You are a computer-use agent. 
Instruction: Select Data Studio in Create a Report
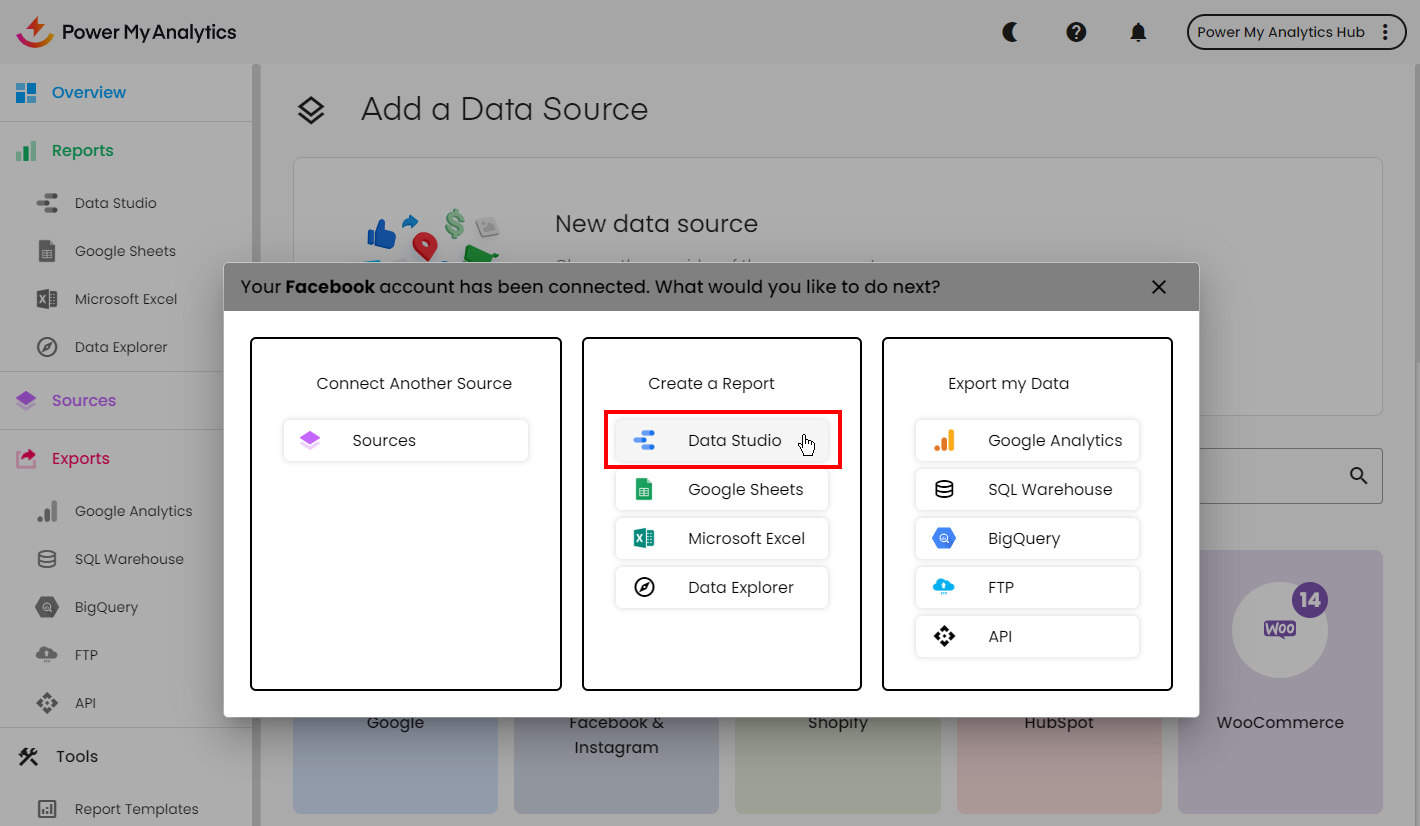(722, 440)
